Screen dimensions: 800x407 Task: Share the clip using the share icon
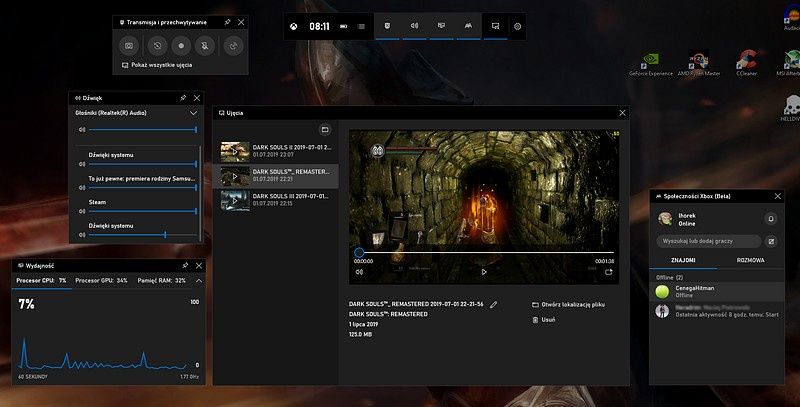pyautogui.click(x=609, y=272)
